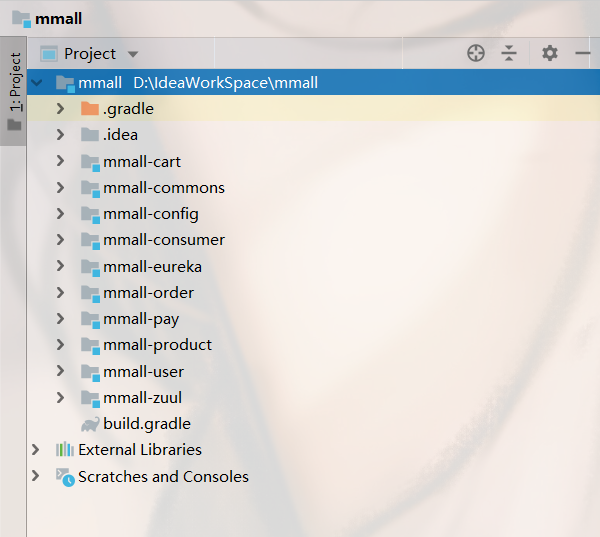Select the .idea row label

pos(120,135)
